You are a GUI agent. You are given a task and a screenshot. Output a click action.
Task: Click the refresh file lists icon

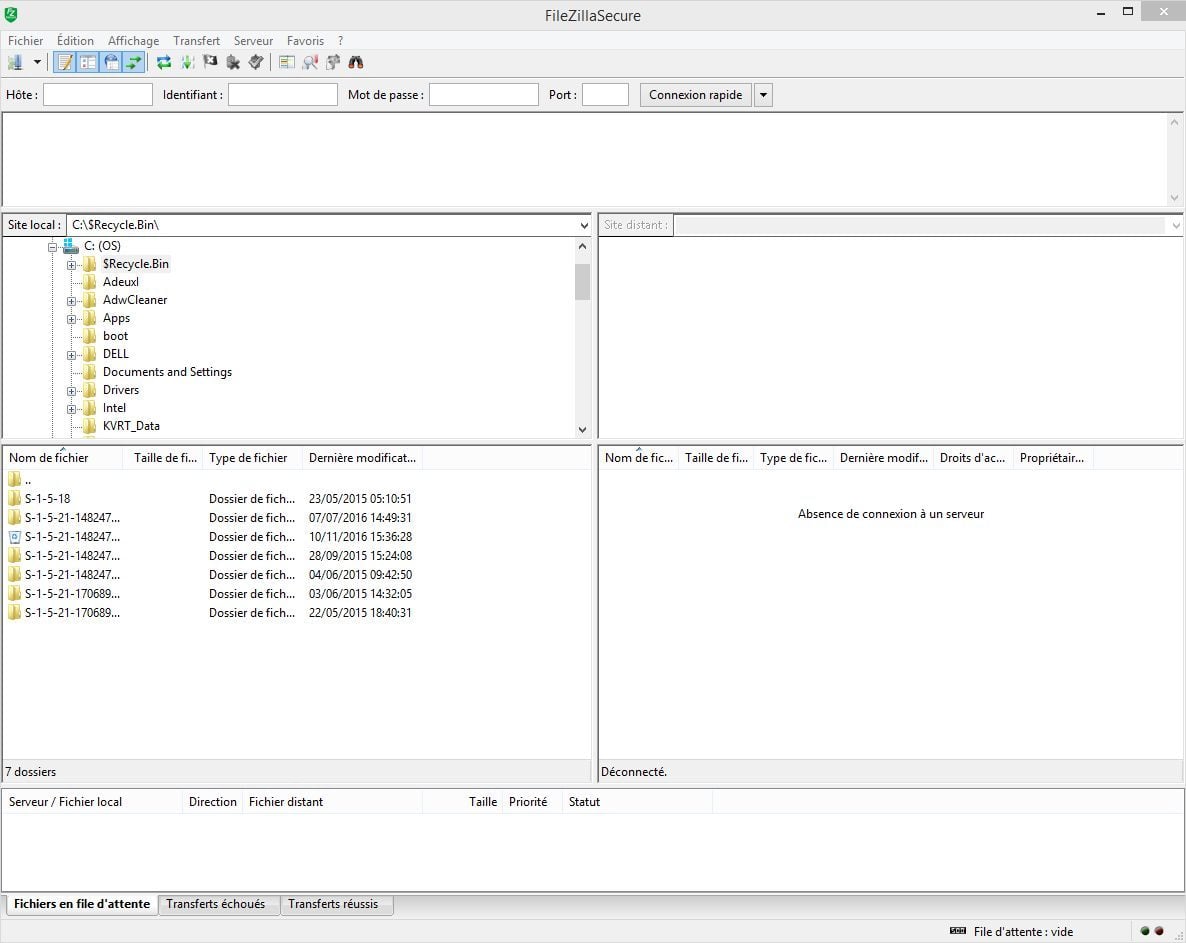(x=164, y=62)
